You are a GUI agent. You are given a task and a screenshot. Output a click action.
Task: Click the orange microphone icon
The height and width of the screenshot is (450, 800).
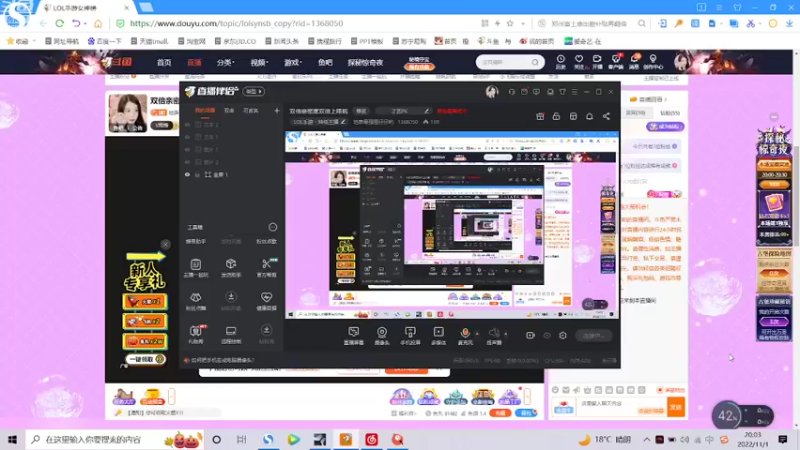coord(465,333)
